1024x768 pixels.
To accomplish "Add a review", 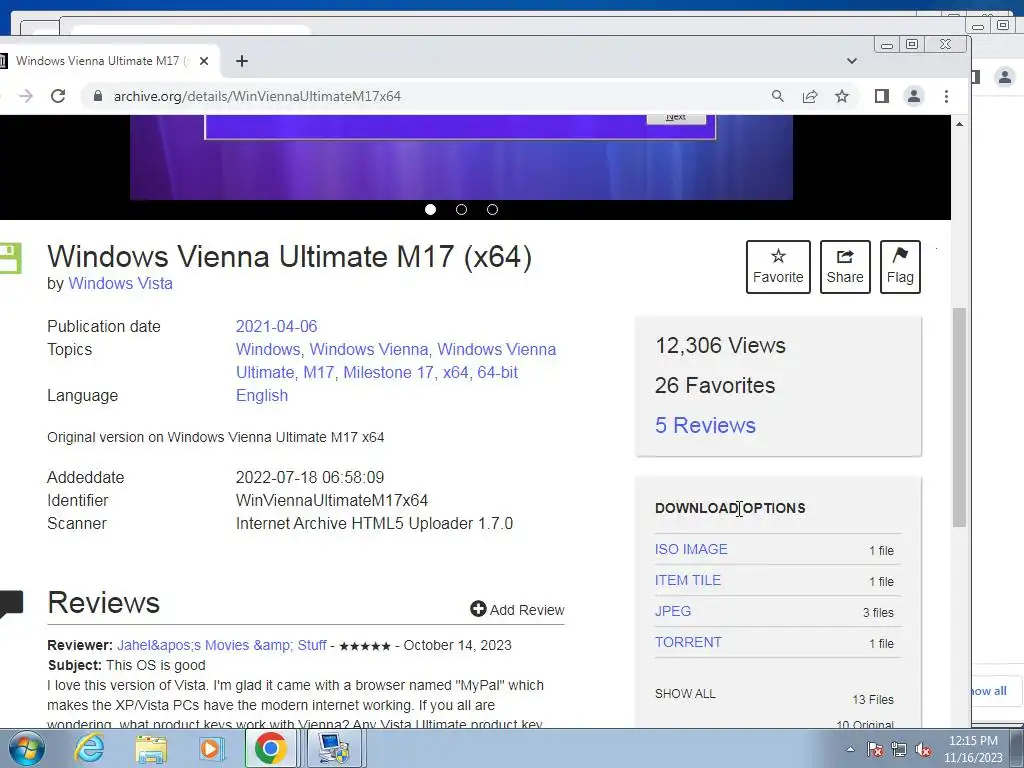I will click(517, 609).
